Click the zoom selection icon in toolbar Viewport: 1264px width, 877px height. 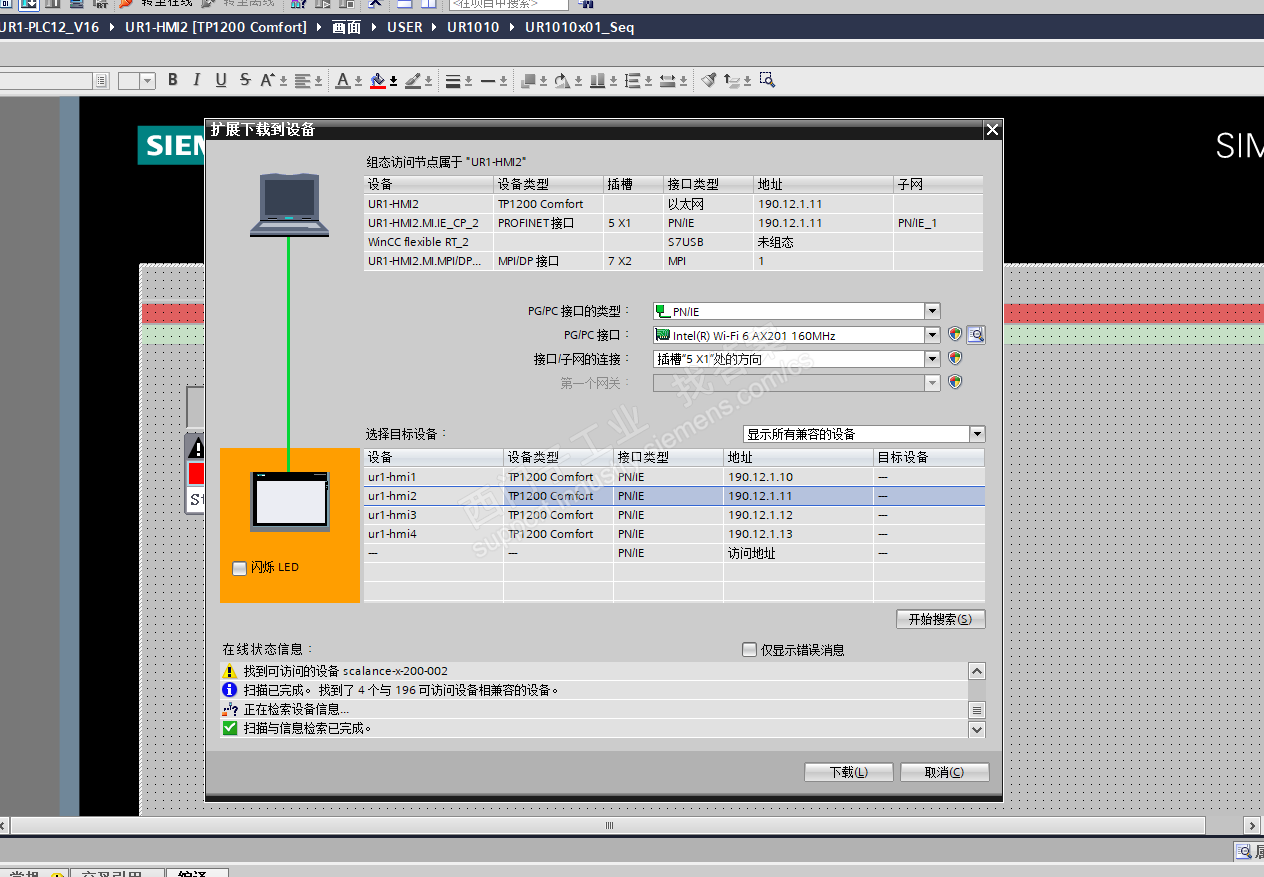coord(767,80)
